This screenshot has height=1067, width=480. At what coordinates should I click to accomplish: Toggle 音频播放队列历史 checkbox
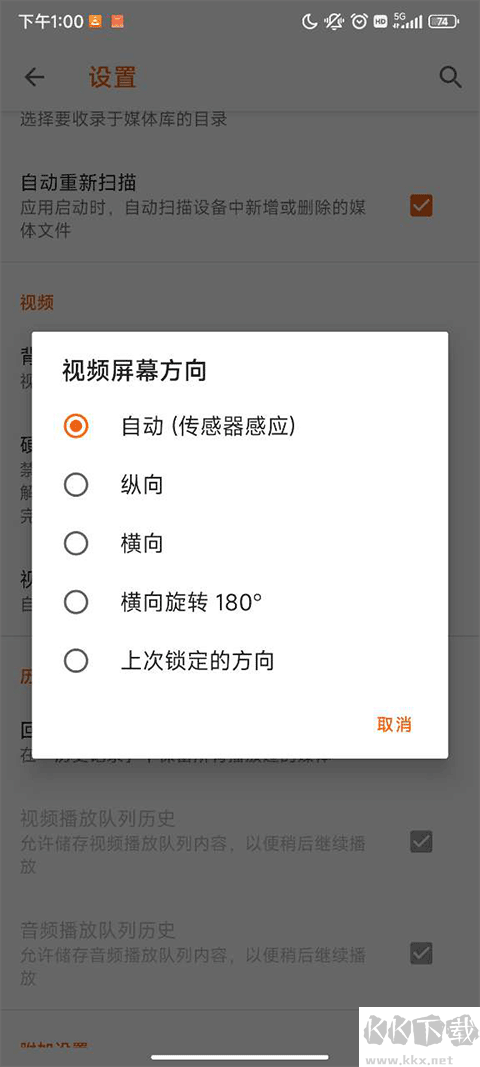(x=421, y=953)
